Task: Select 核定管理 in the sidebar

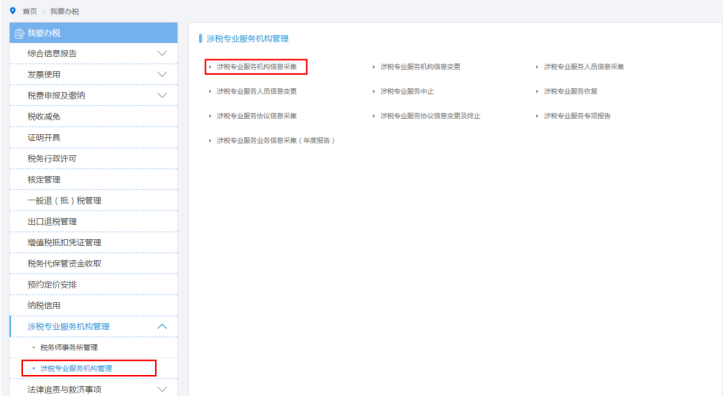Action: tap(94, 180)
